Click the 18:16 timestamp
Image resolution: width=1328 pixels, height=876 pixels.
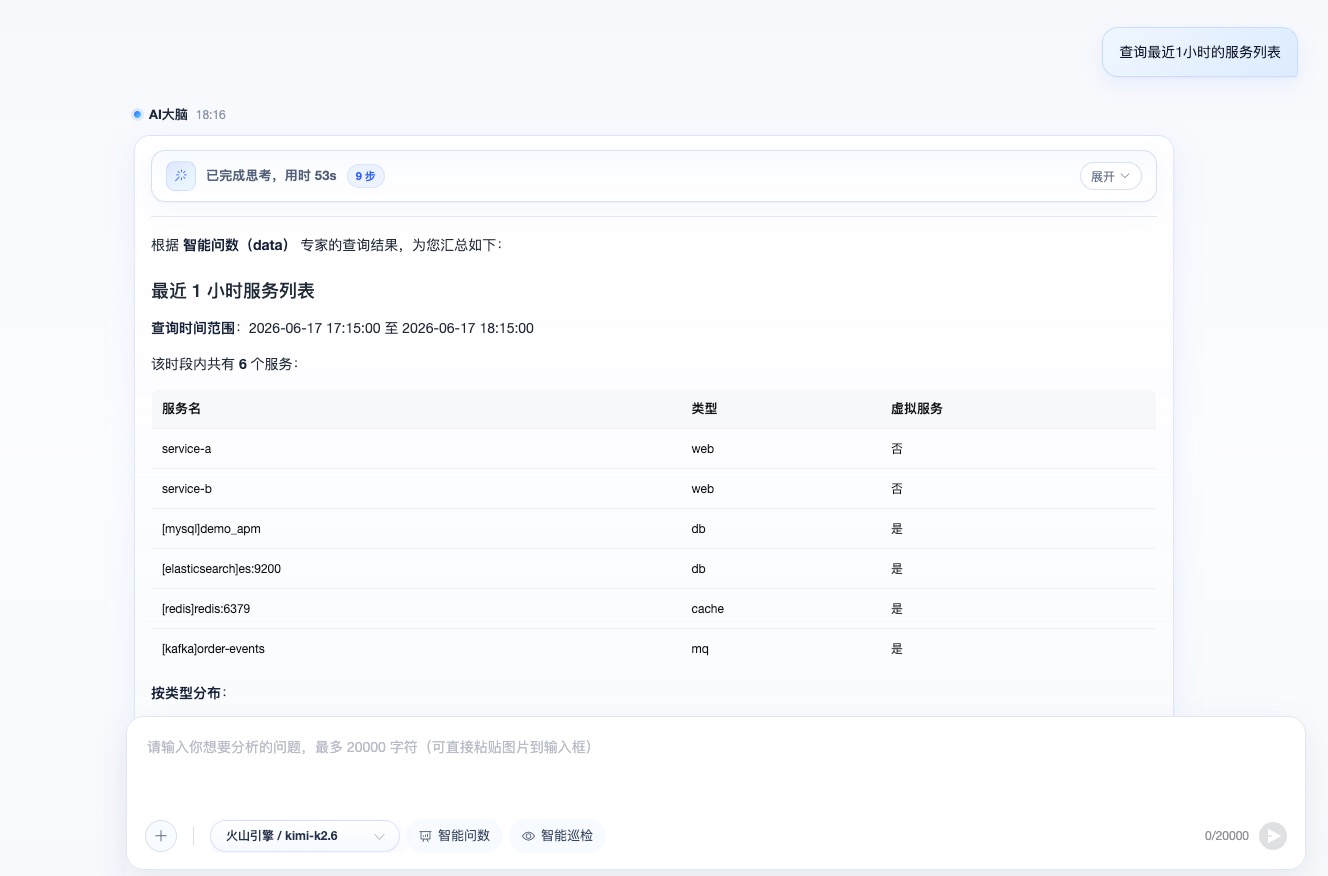pyautogui.click(x=211, y=115)
